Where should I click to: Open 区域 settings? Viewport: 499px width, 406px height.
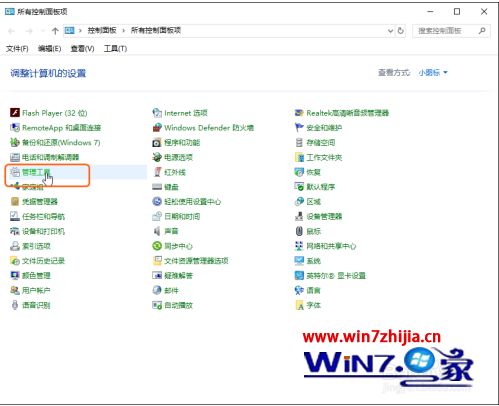click(308, 202)
